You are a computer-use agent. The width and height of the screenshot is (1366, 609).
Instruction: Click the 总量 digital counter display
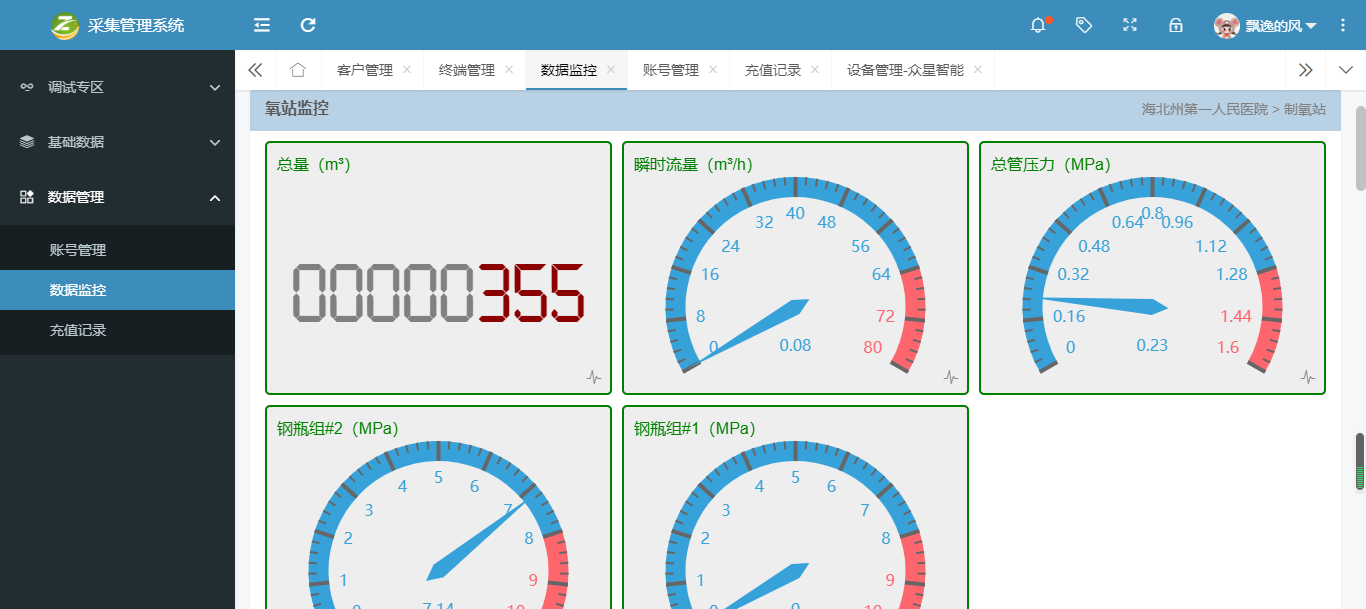[x=438, y=293]
